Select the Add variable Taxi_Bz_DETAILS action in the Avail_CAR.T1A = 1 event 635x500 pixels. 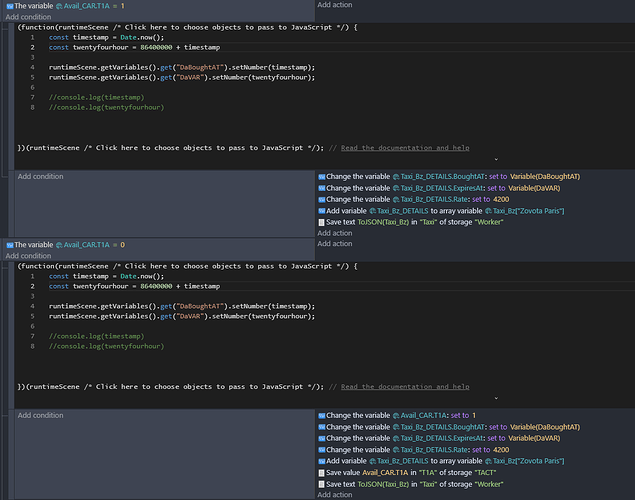coord(441,211)
